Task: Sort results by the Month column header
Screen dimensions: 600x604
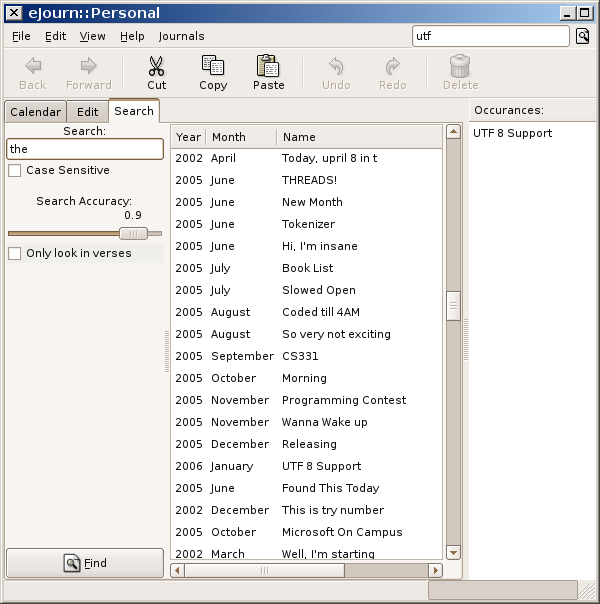Action: [x=241, y=137]
